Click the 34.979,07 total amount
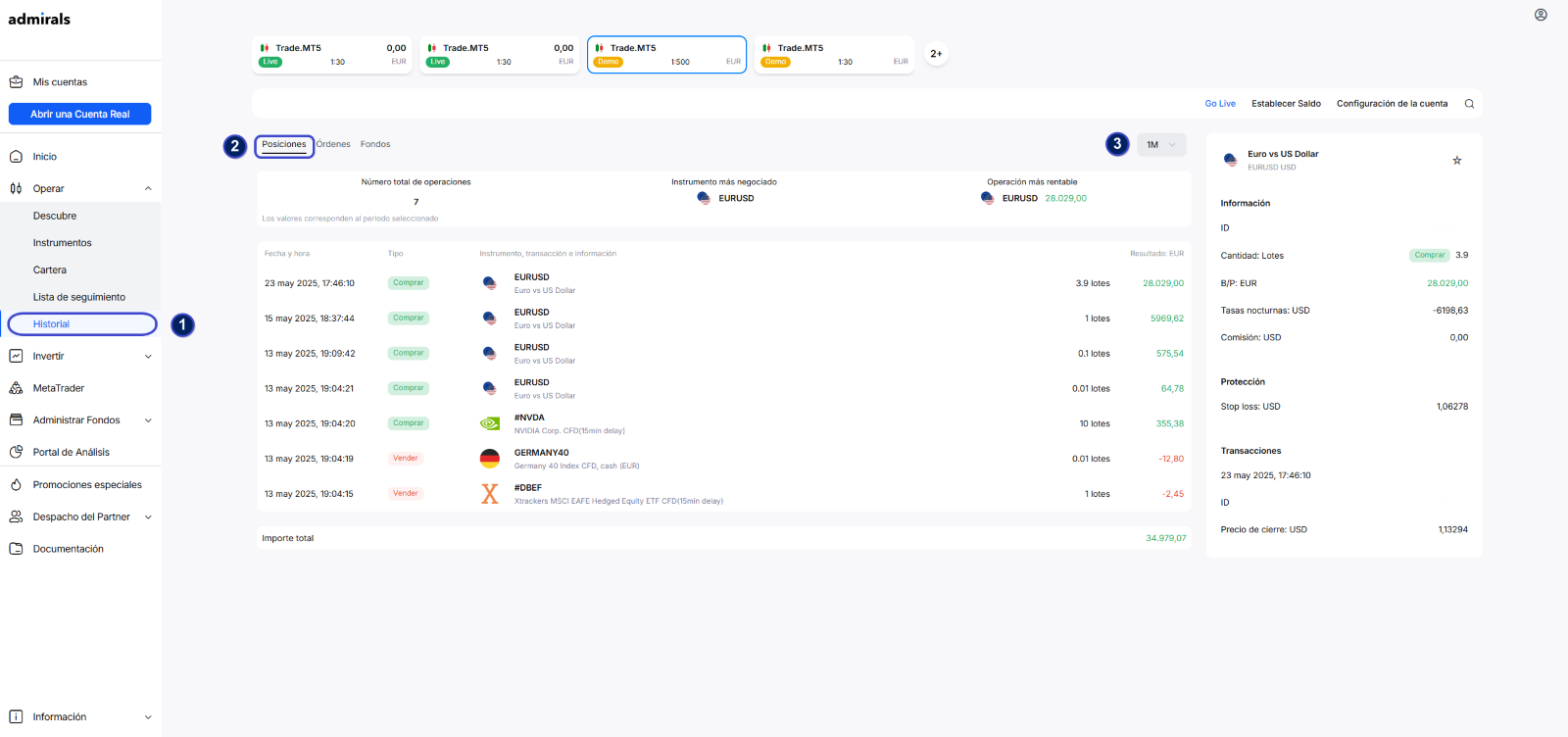The image size is (1568, 737). (1166, 538)
